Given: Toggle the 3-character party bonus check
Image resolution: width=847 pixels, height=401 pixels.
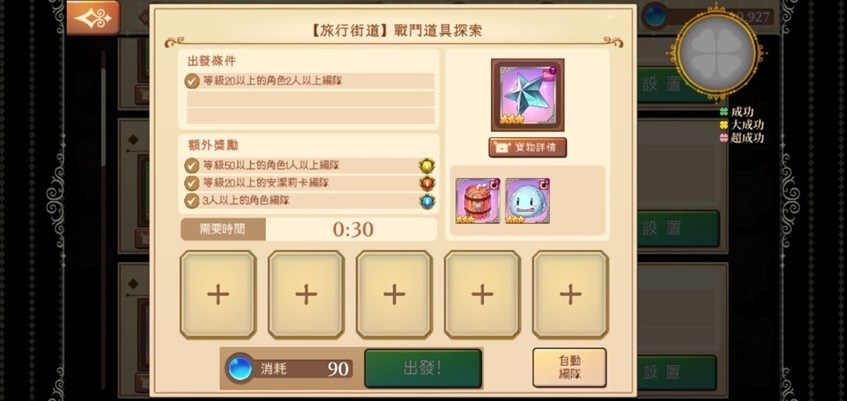Looking at the screenshot, I should (x=192, y=200).
